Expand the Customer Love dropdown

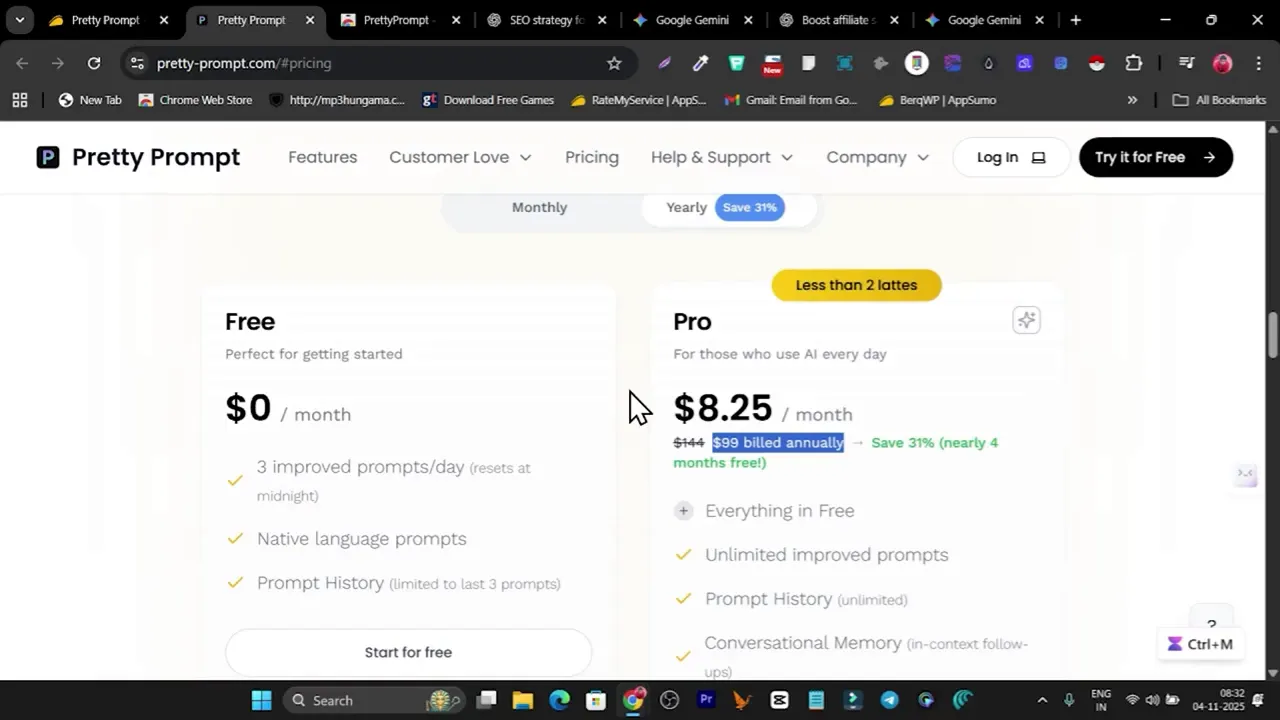coord(460,157)
